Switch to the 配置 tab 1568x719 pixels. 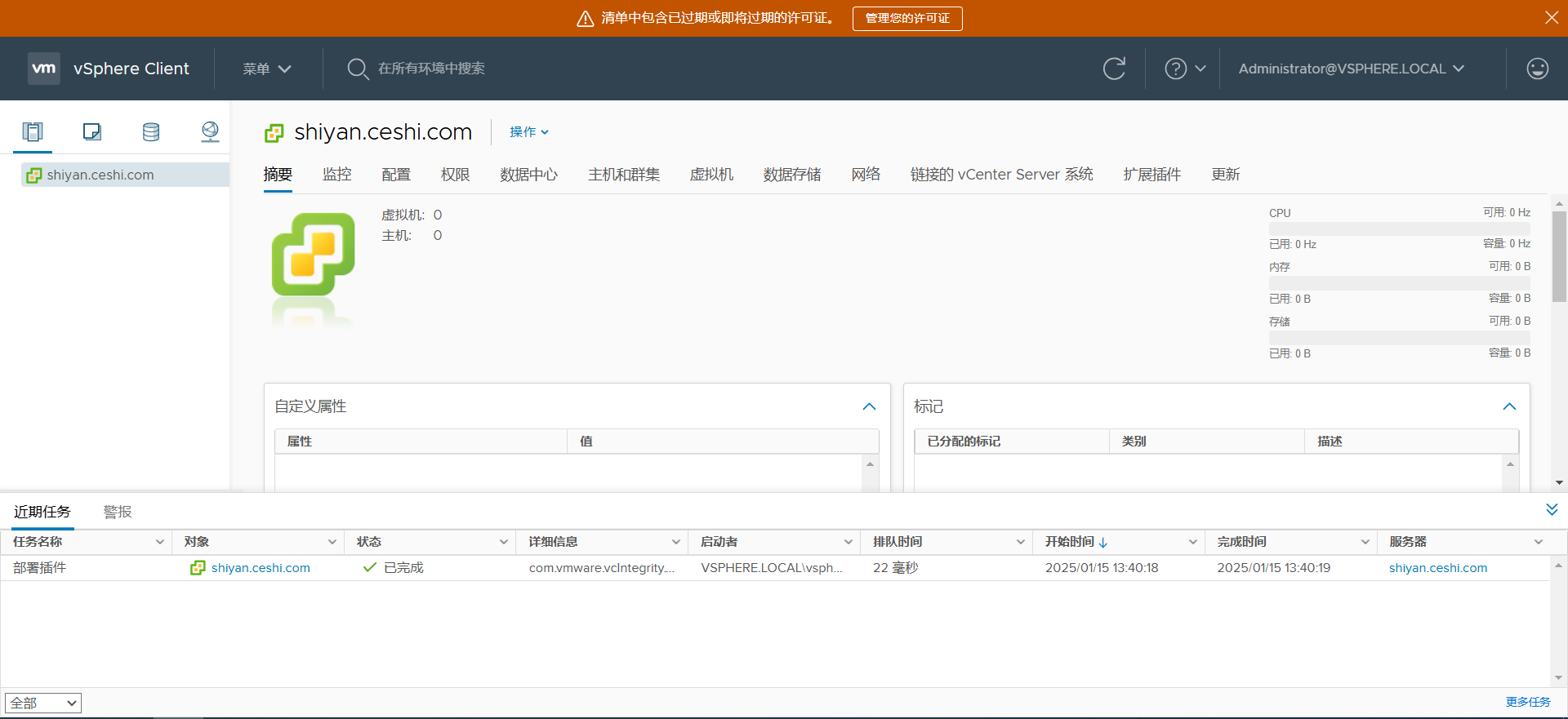click(396, 175)
